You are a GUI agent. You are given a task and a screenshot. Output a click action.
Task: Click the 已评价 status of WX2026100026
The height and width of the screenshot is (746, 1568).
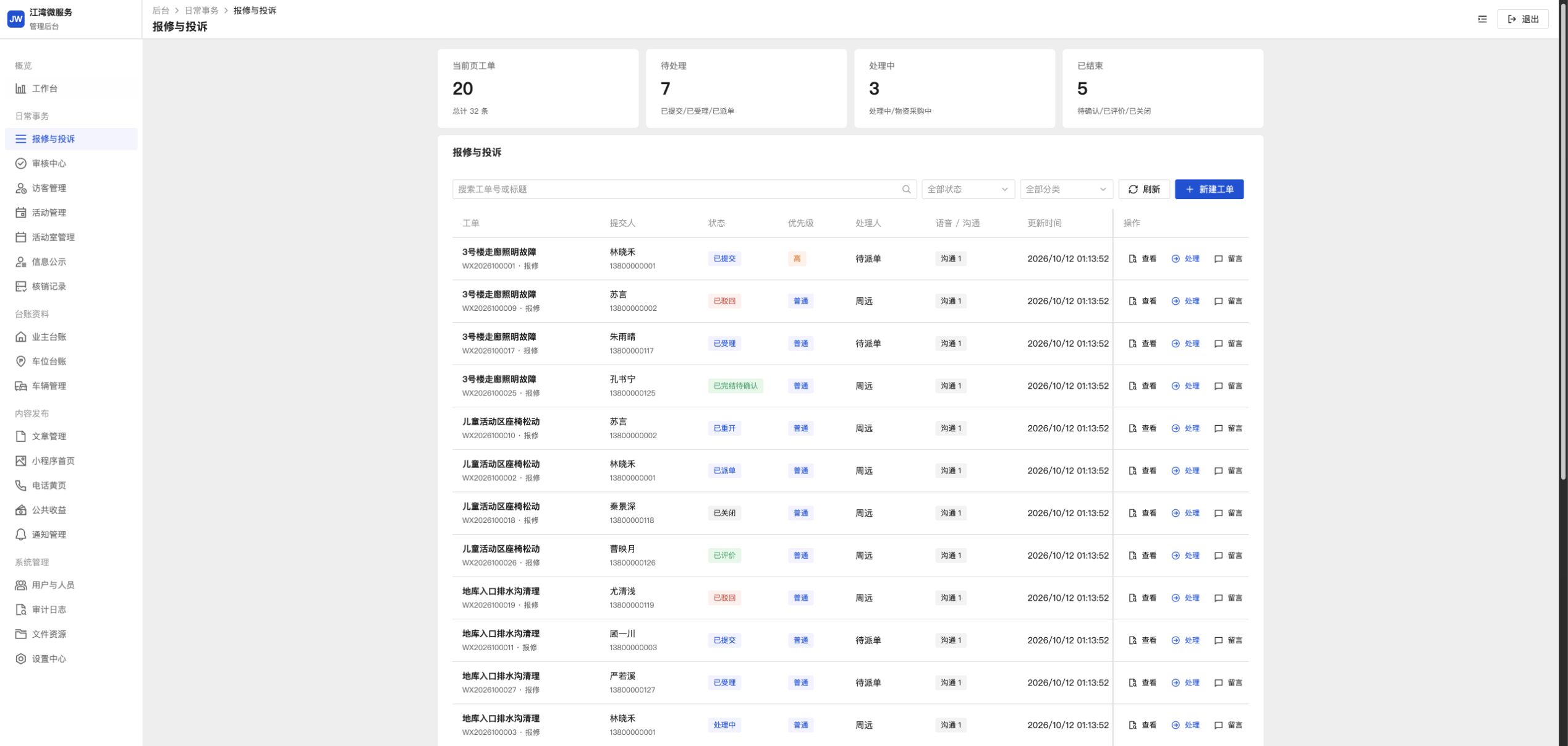pyautogui.click(x=724, y=556)
